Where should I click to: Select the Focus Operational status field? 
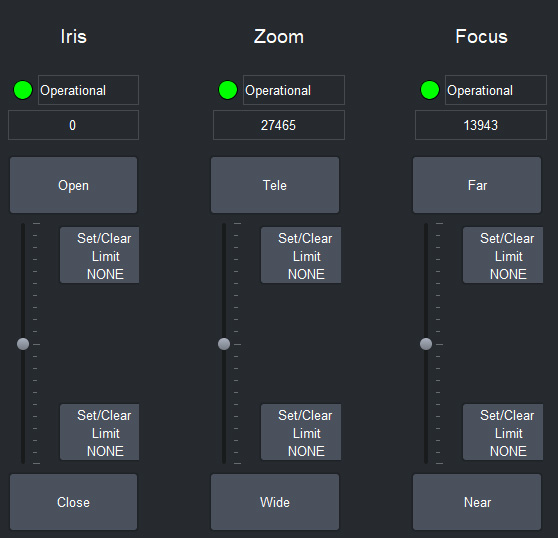pyautogui.click(x=496, y=90)
